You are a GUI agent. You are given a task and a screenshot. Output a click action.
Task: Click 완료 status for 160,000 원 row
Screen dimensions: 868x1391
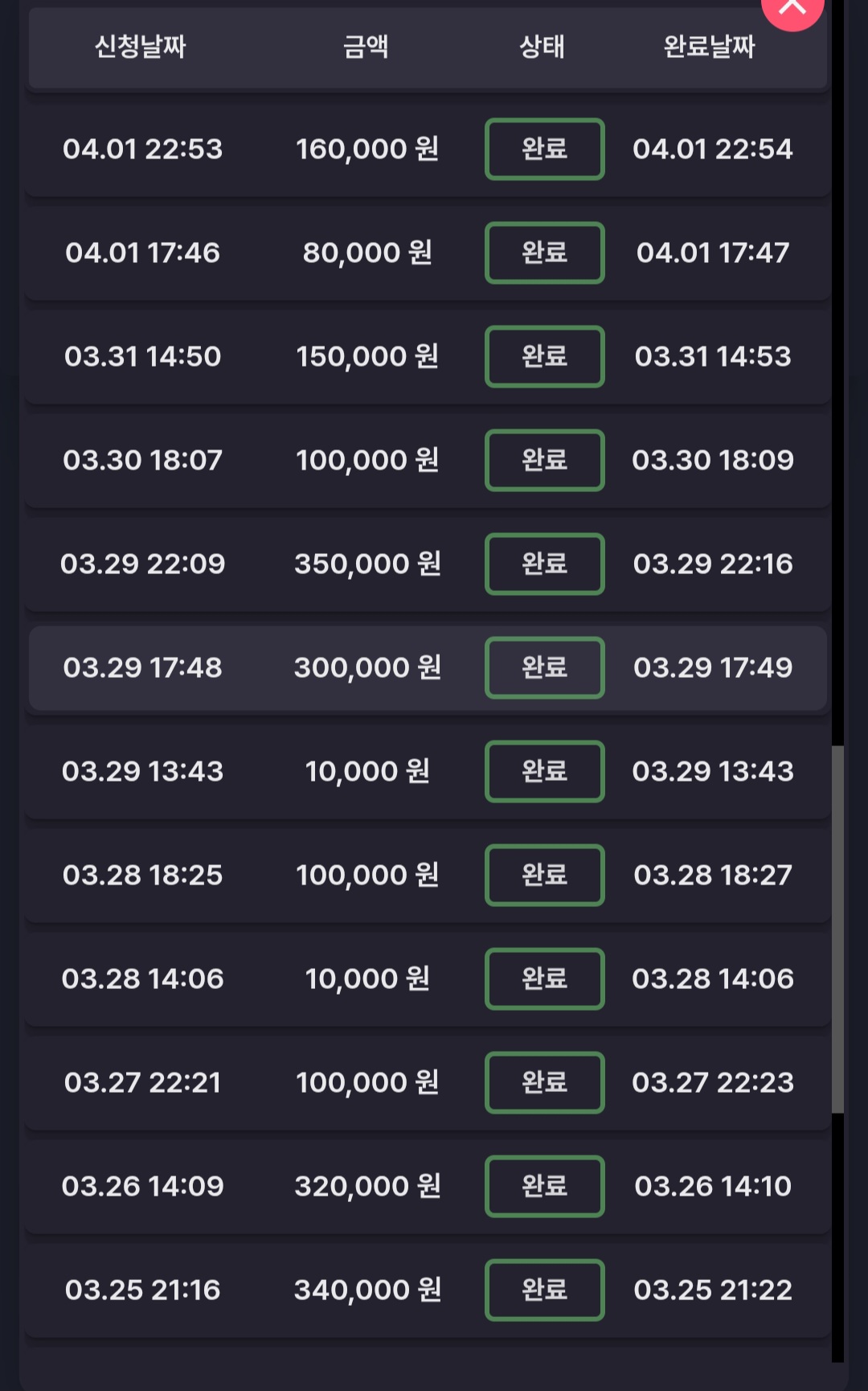[544, 149]
